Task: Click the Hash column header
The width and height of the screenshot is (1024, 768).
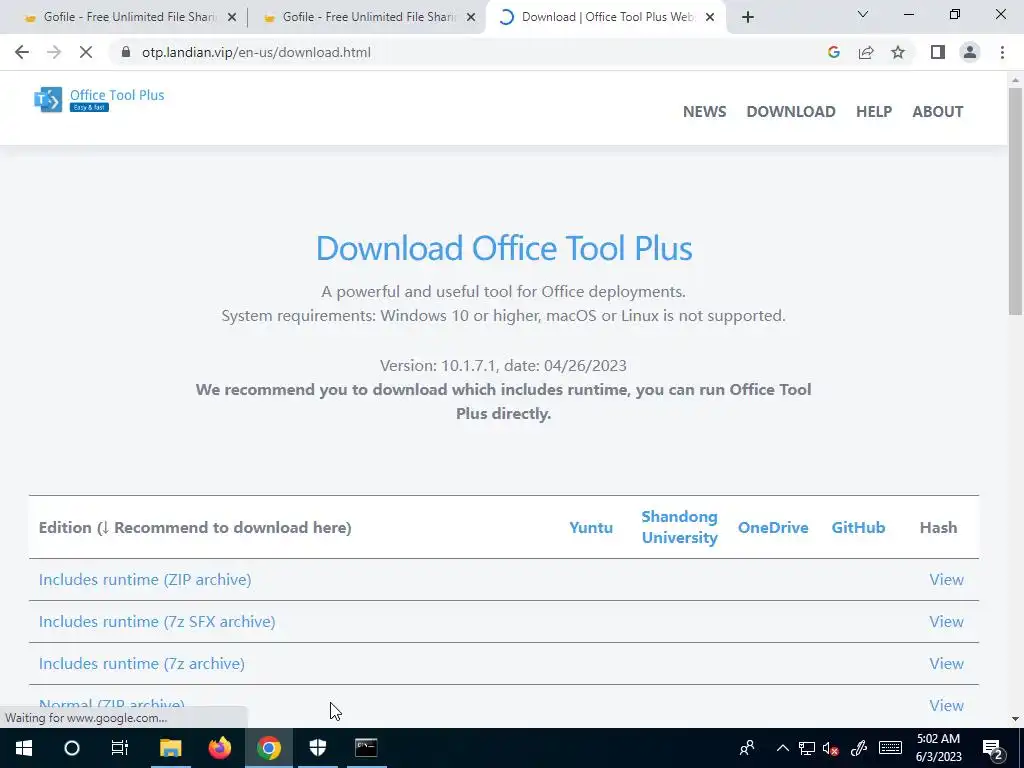Action: (938, 528)
